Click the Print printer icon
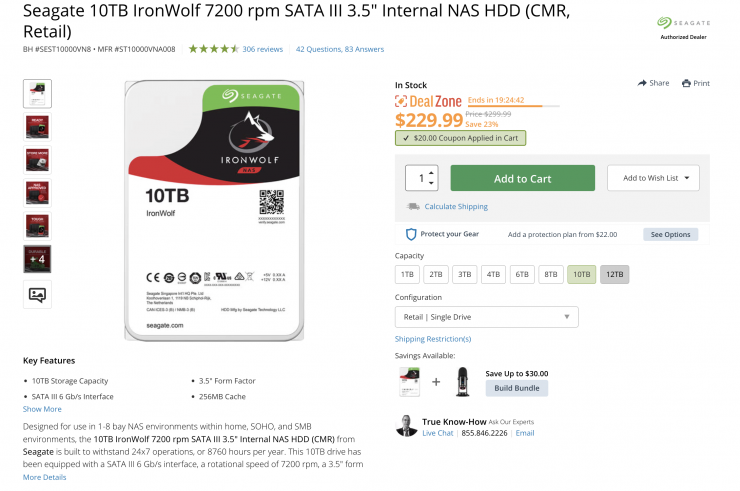Image resolution: width=740 pixels, height=491 pixels. (x=686, y=83)
